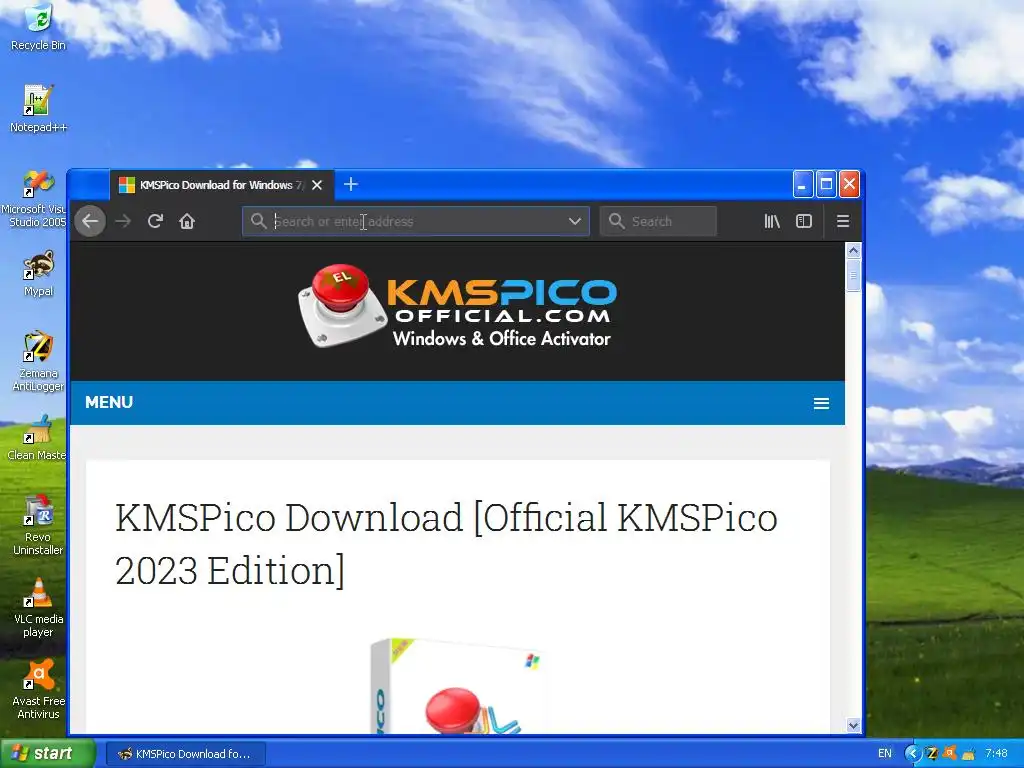Click the Zemana tray icon

click(932, 754)
